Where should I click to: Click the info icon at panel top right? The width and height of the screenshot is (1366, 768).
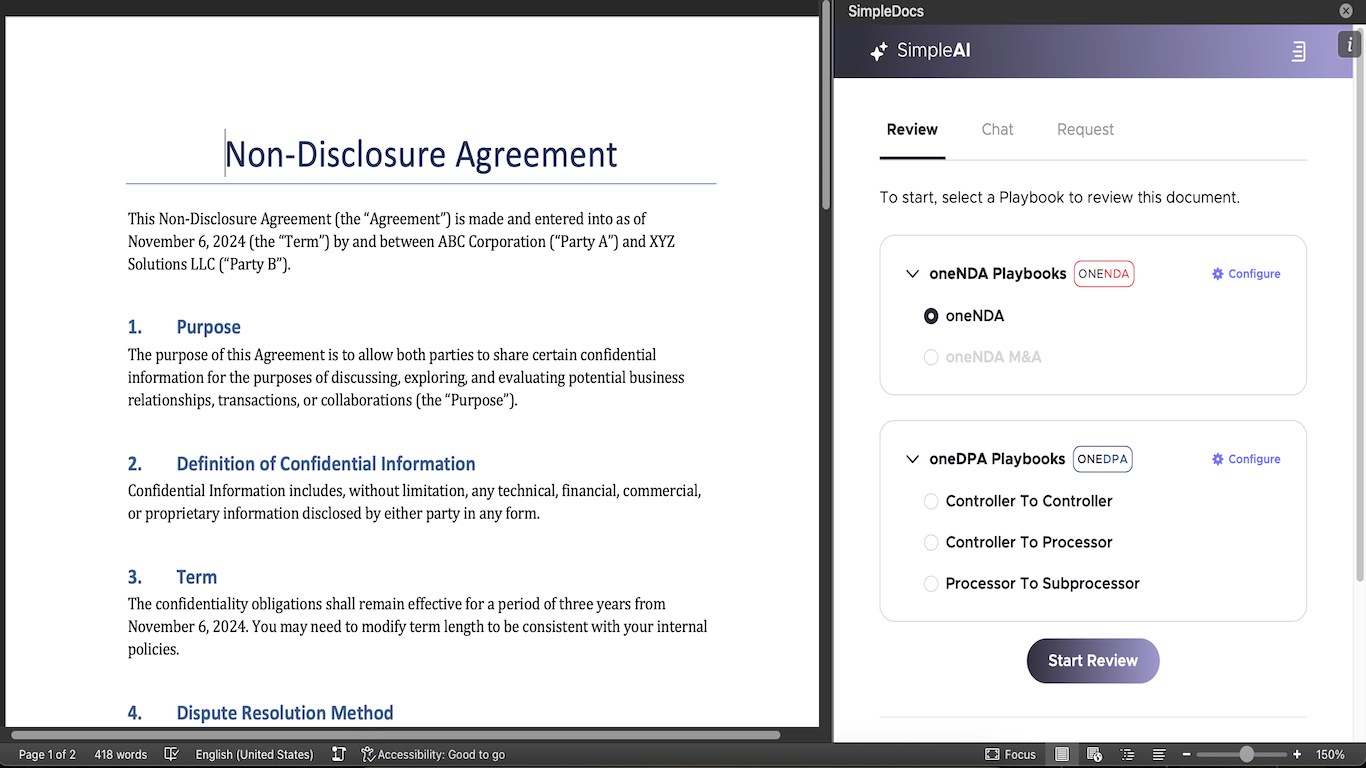[x=1350, y=44]
